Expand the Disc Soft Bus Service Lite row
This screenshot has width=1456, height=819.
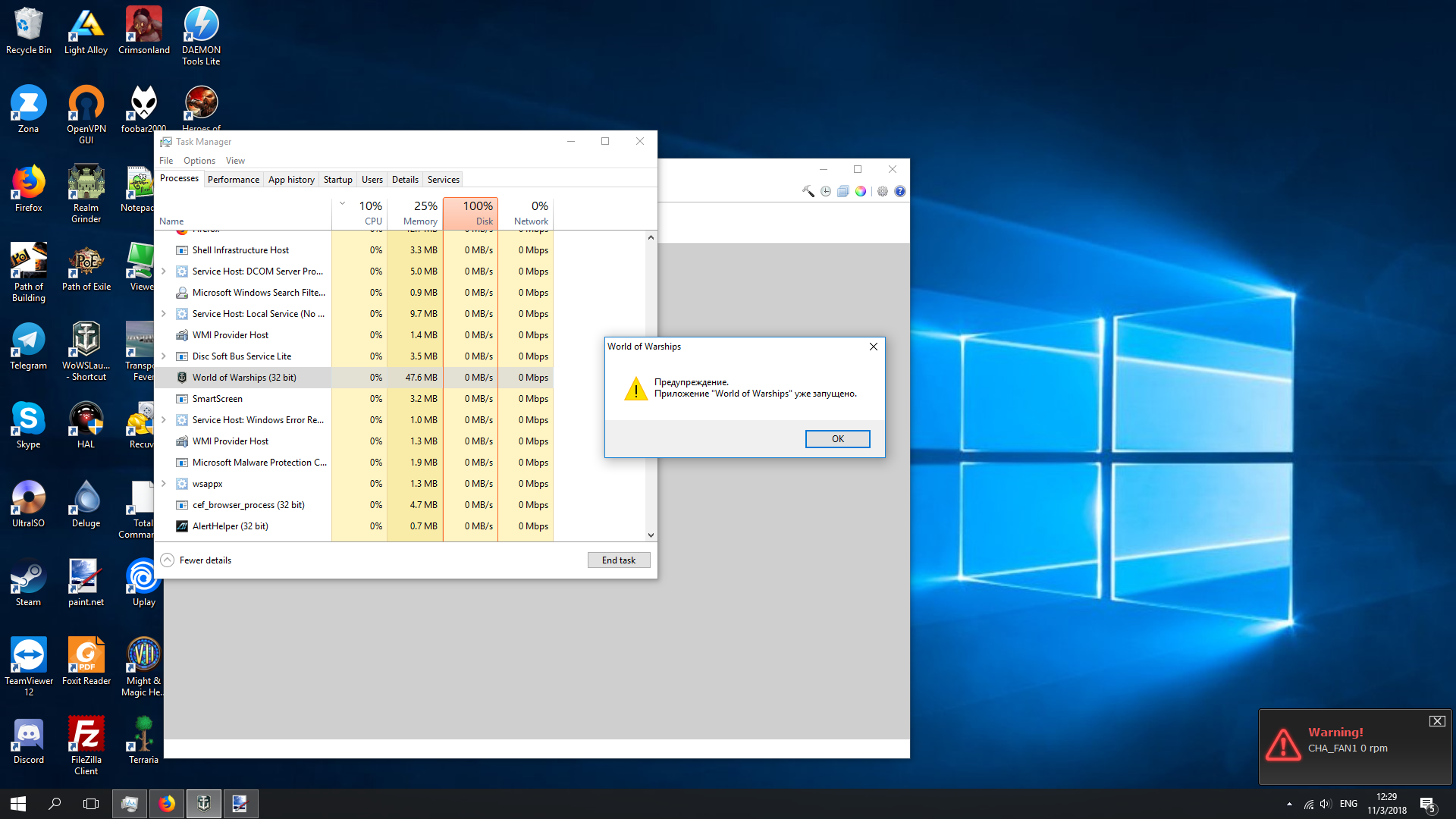pyautogui.click(x=164, y=356)
